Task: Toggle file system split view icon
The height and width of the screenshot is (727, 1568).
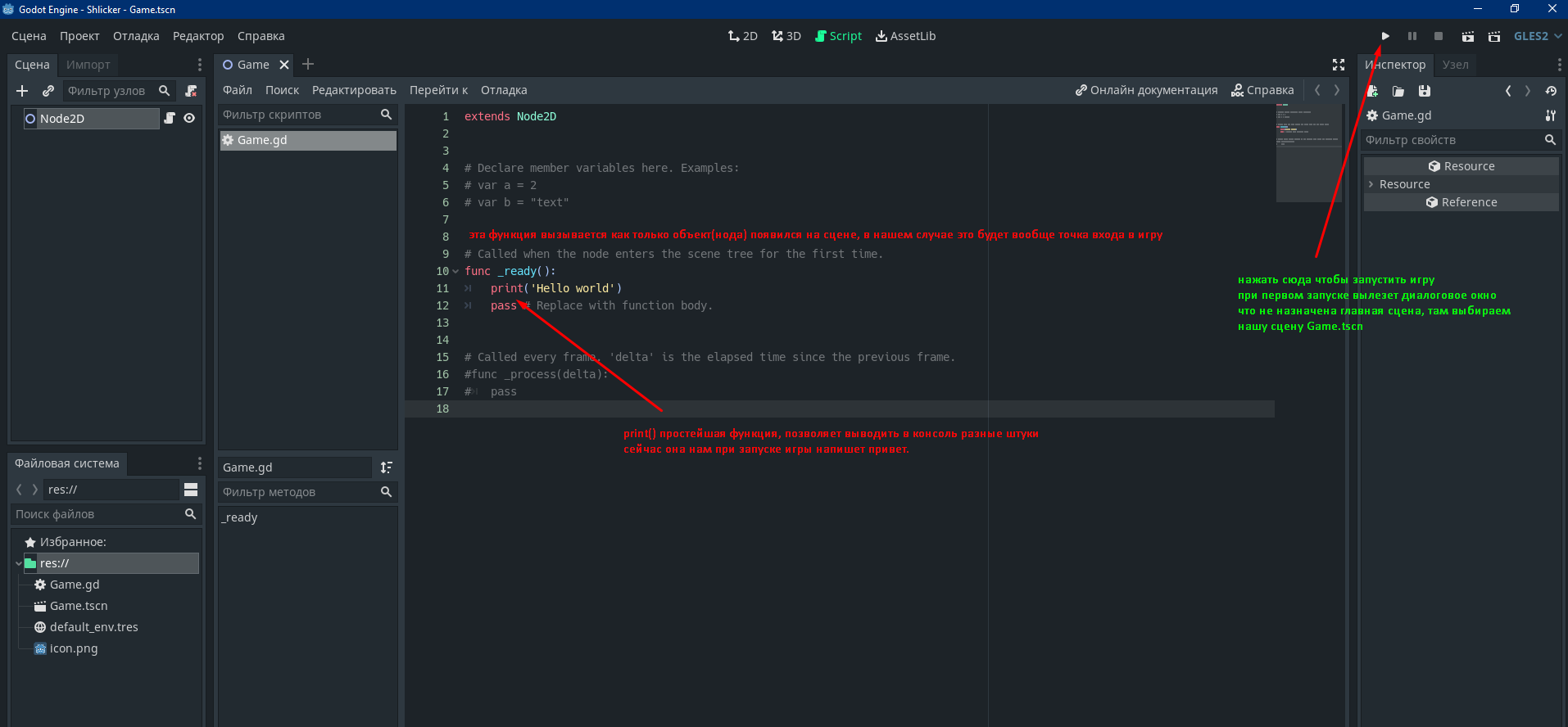Action: pos(191,490)
